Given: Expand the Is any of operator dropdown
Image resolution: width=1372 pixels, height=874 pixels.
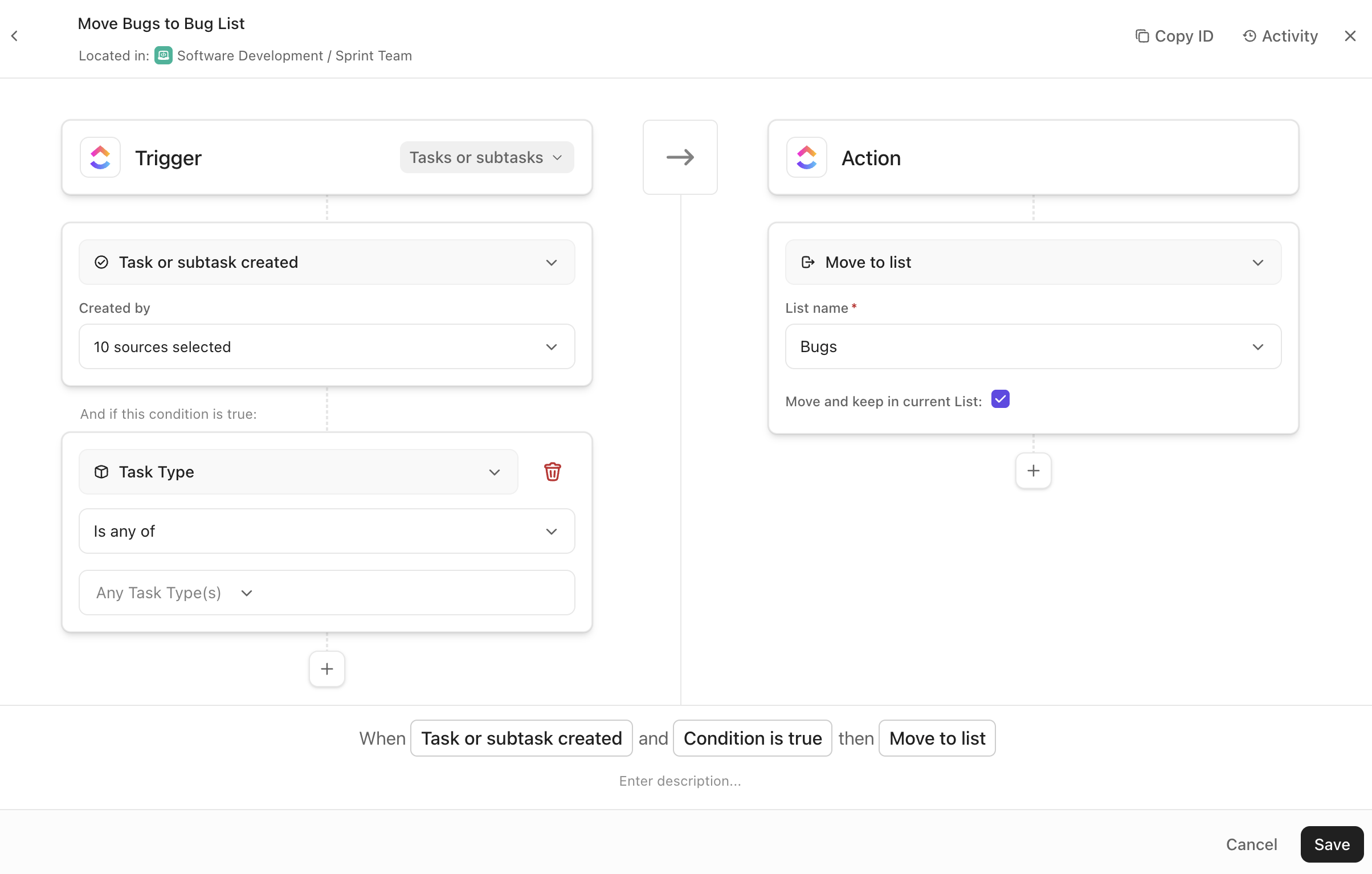Looking at the screenshot, I should (x=326, y=531).
